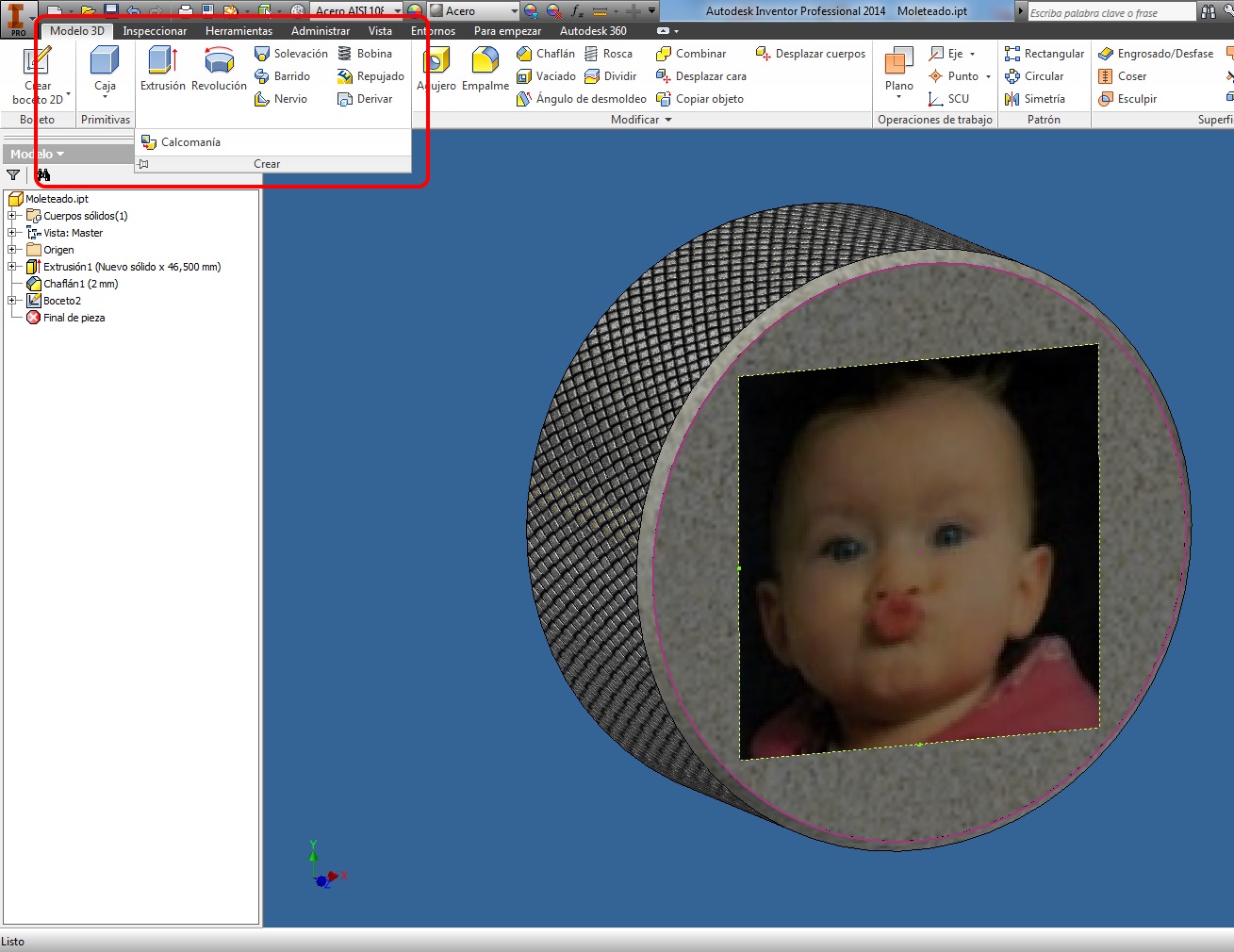Expand the Origen folder node

pyautogui.click(x=12, y=250)
